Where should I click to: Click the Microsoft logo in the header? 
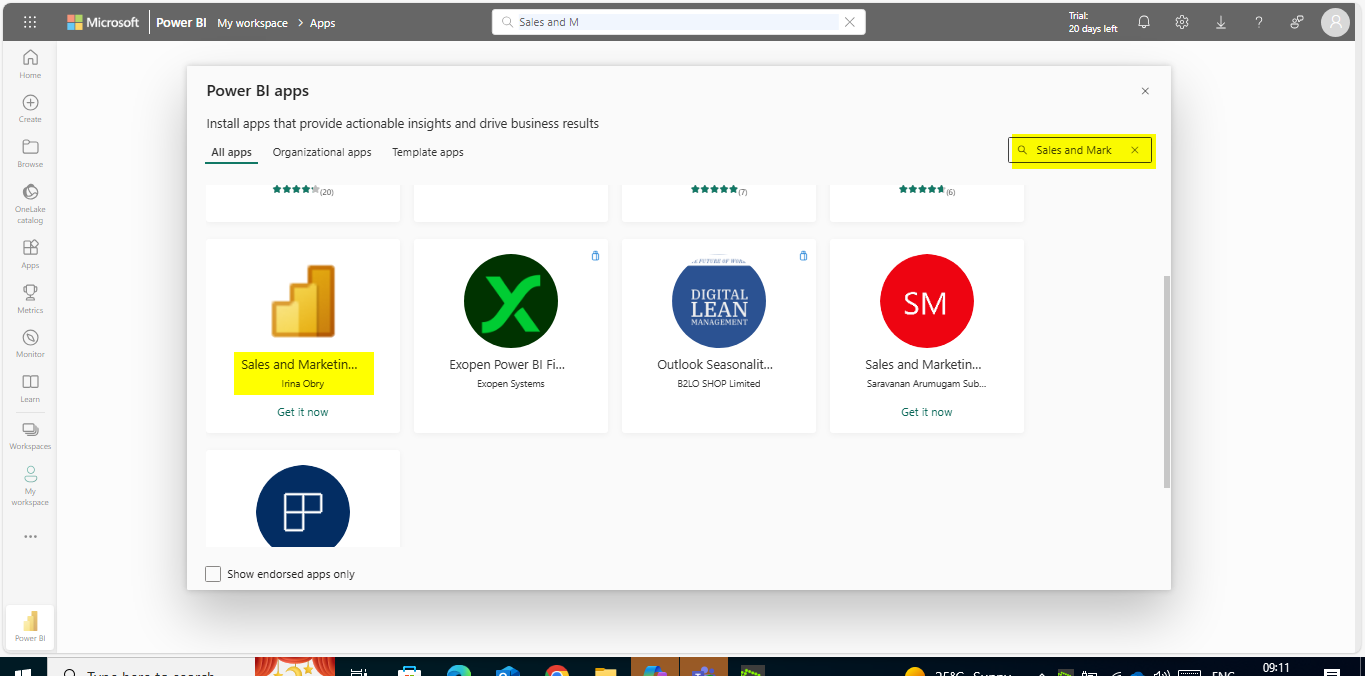point(103,22)
